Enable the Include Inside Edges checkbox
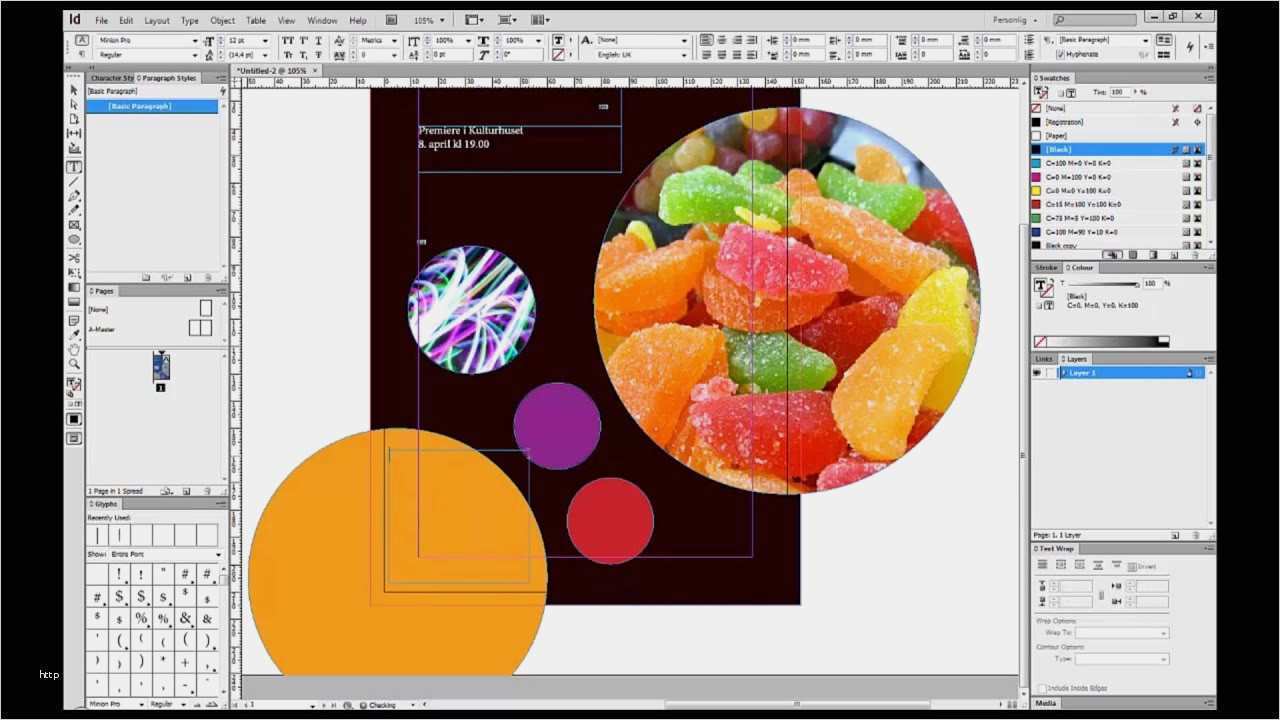1280x720 pixels. (1042, 688)
